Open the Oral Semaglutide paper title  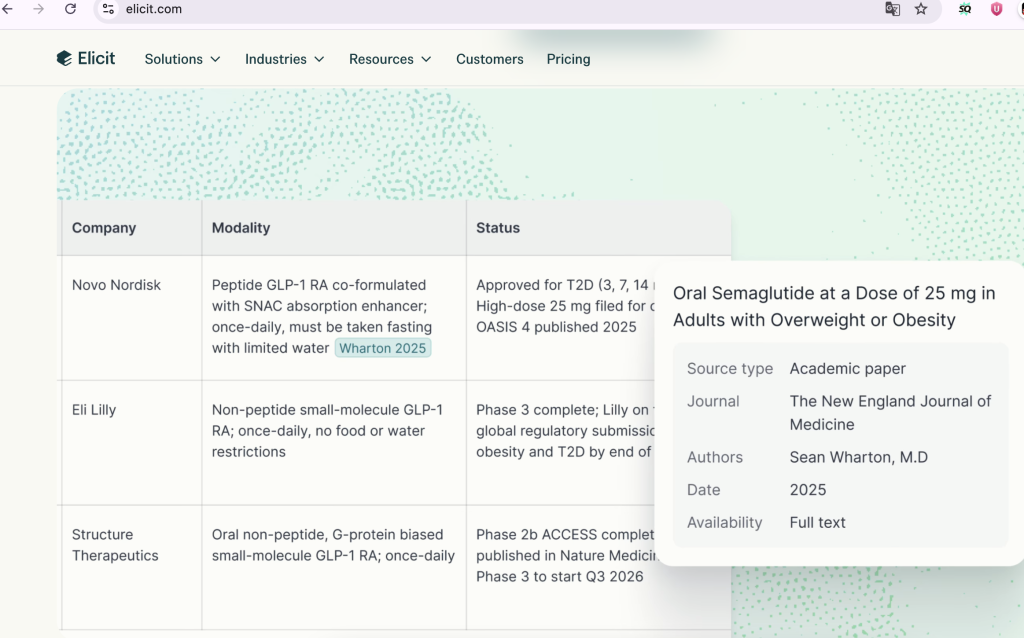tap(834, 306)
